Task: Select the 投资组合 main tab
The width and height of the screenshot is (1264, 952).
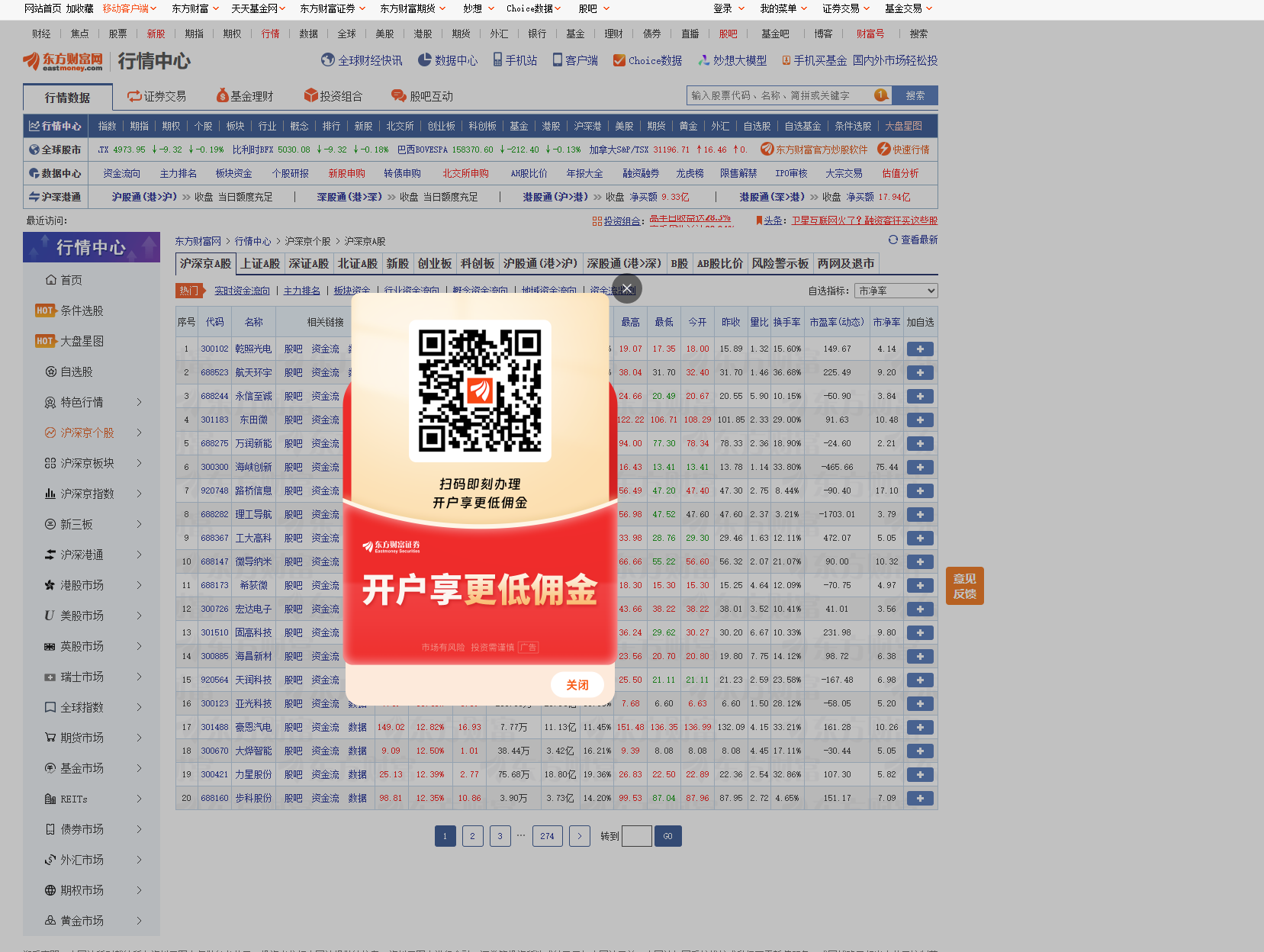Action: (x=333, y=96)
